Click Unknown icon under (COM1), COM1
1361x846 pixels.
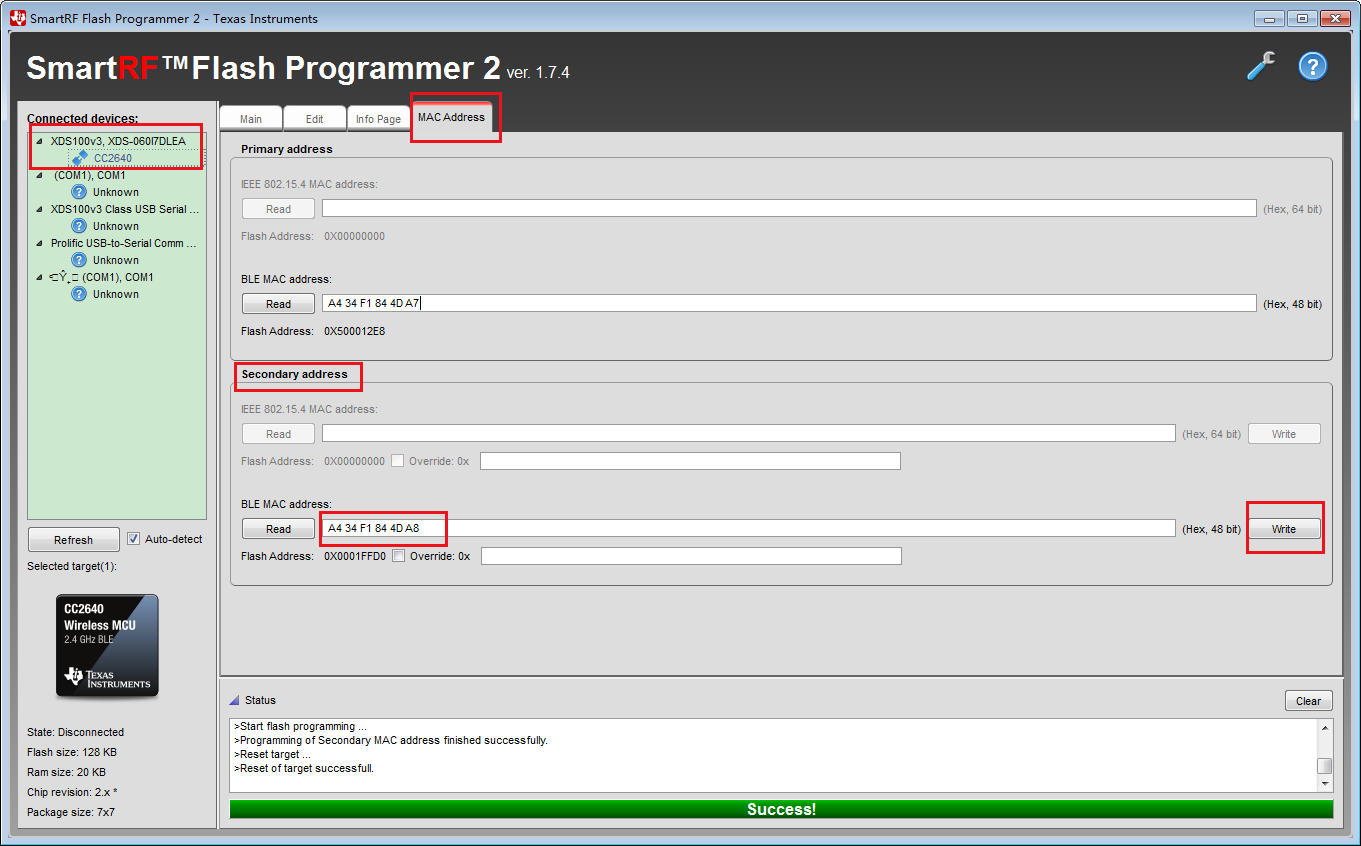tap(80, 192)
